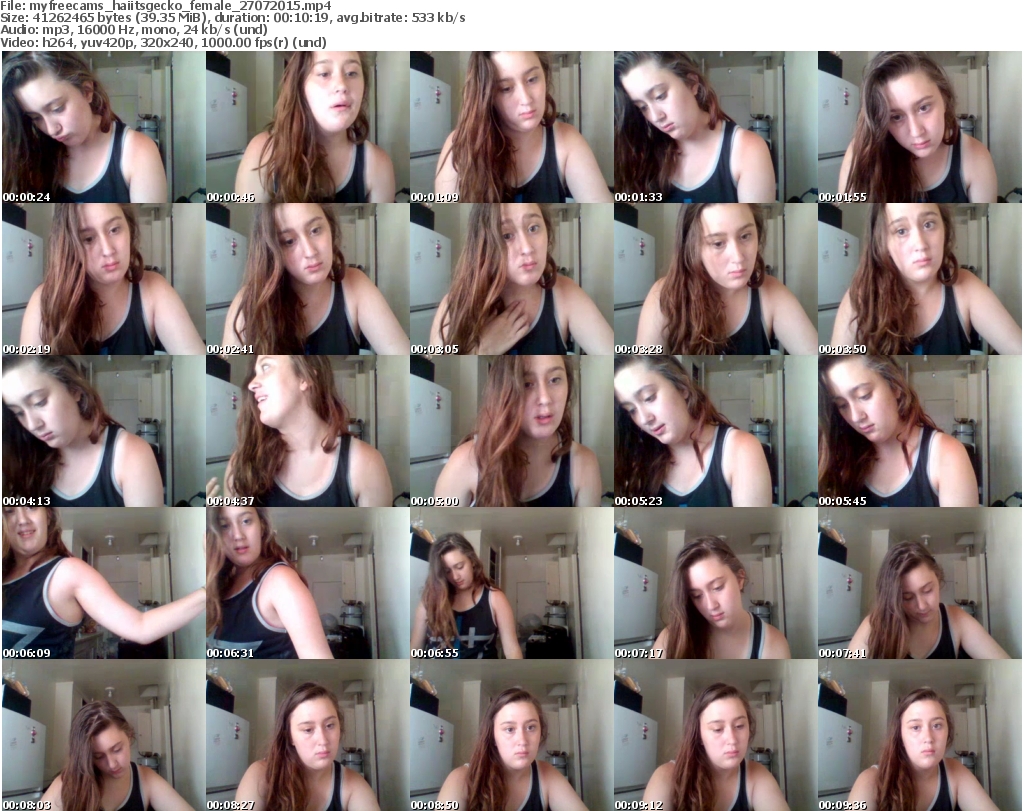The width and height of the screenshot is (1024, 811).
Task: Select the frame thumbnail stamped 00:01:09
Action: [511, 127]
